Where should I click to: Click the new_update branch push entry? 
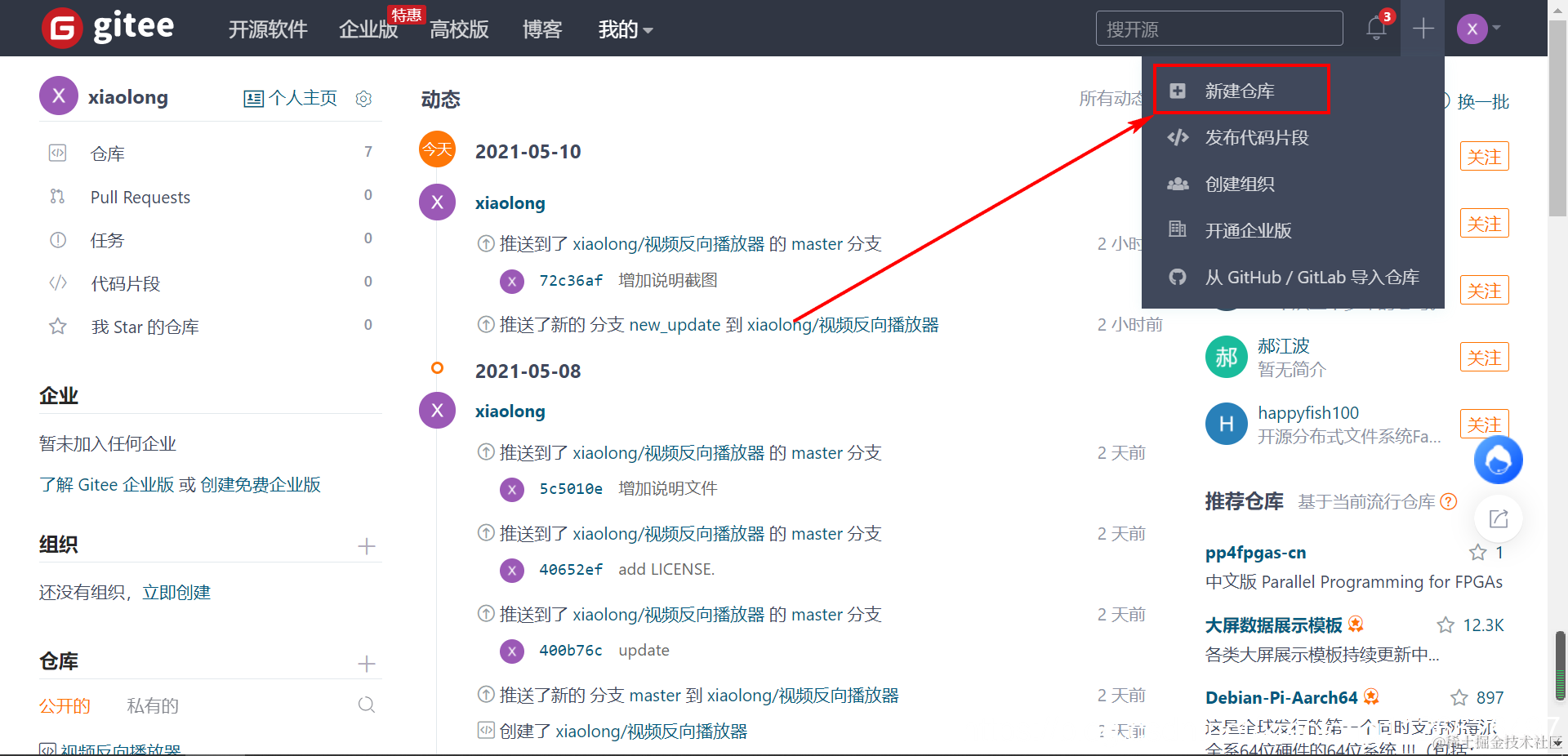(719, 325)
